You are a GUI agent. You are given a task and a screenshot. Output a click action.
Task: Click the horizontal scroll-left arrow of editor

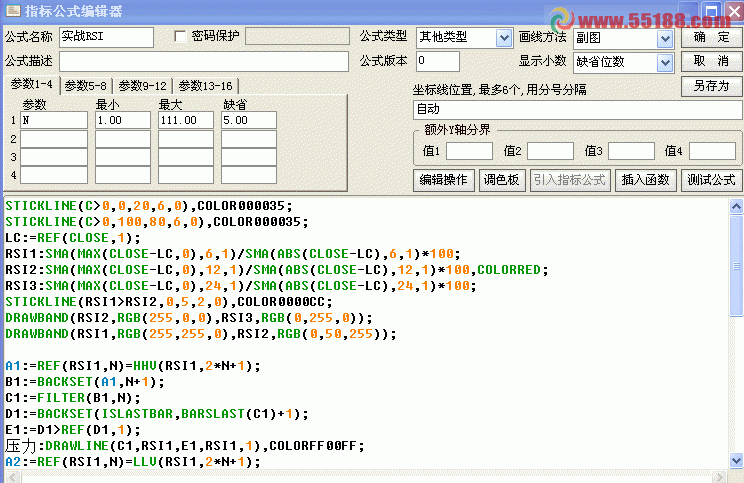[x=12, y=476]
